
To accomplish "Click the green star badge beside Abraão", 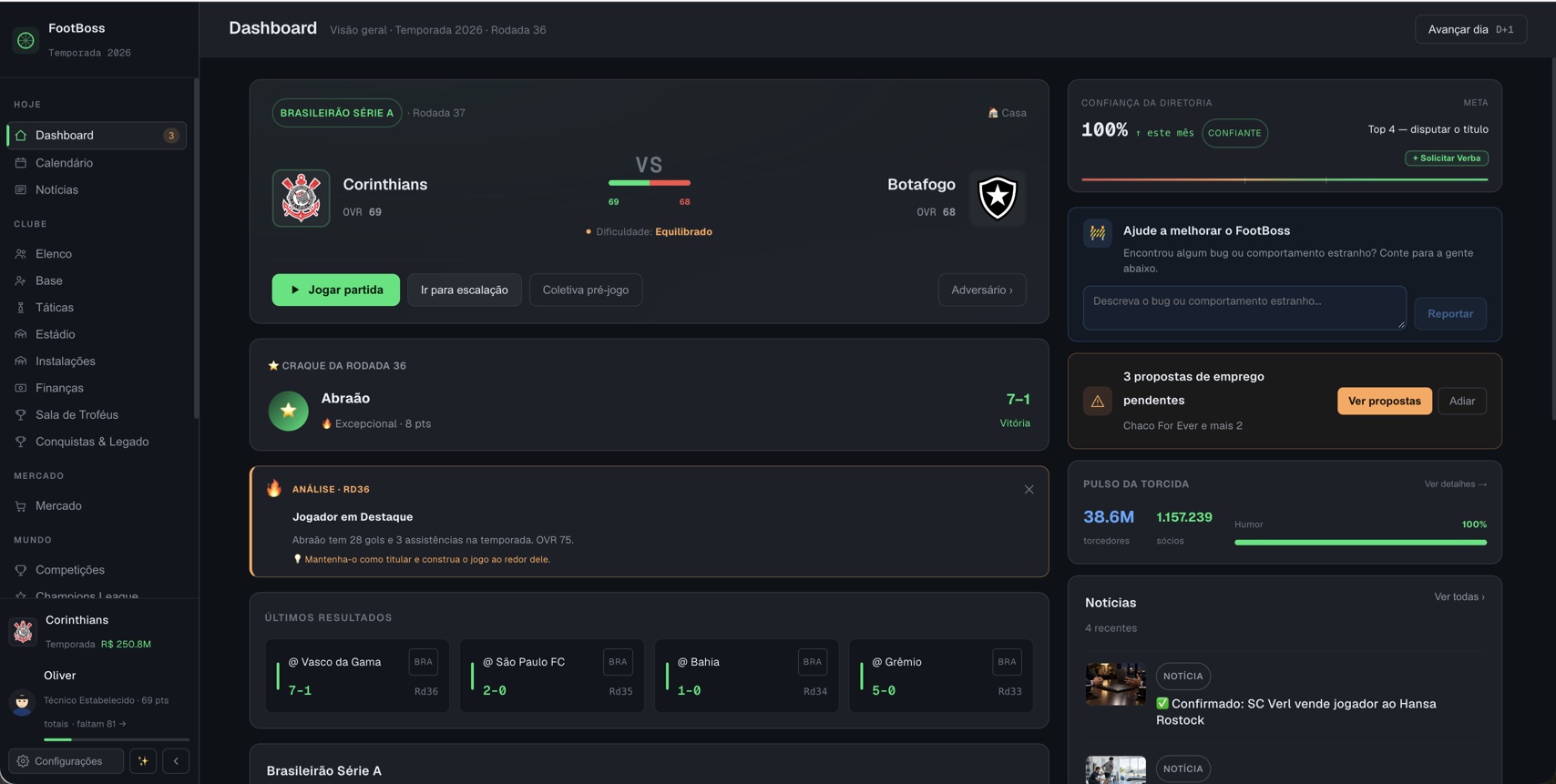I will point(288,411).
